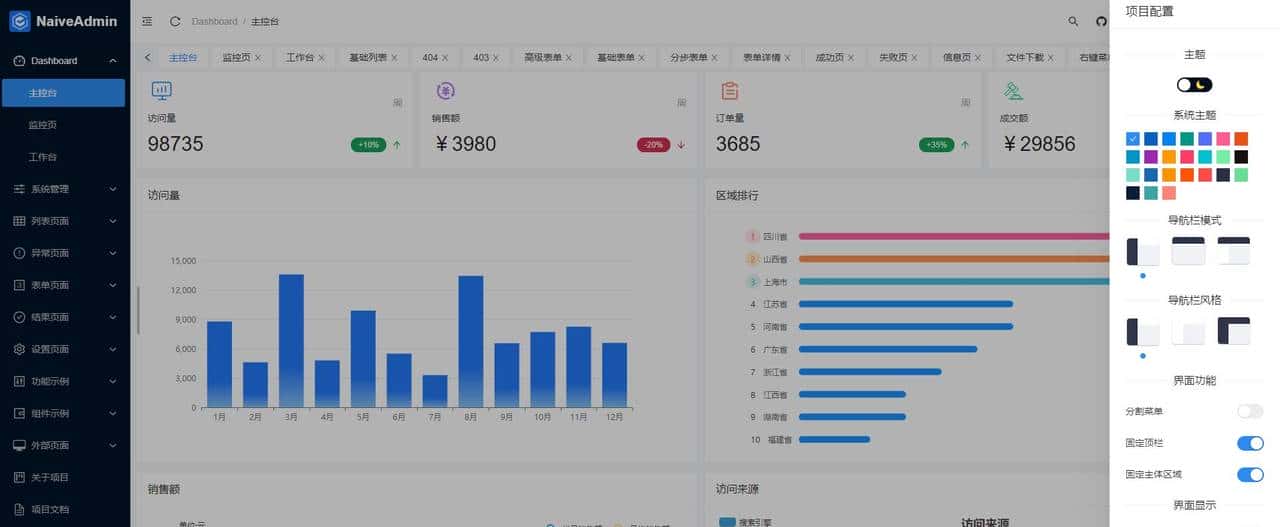Viewport: 1280px width, 527px height.
Task: Select the all-light style under 导航栏风格
Action: point(1188,331)
